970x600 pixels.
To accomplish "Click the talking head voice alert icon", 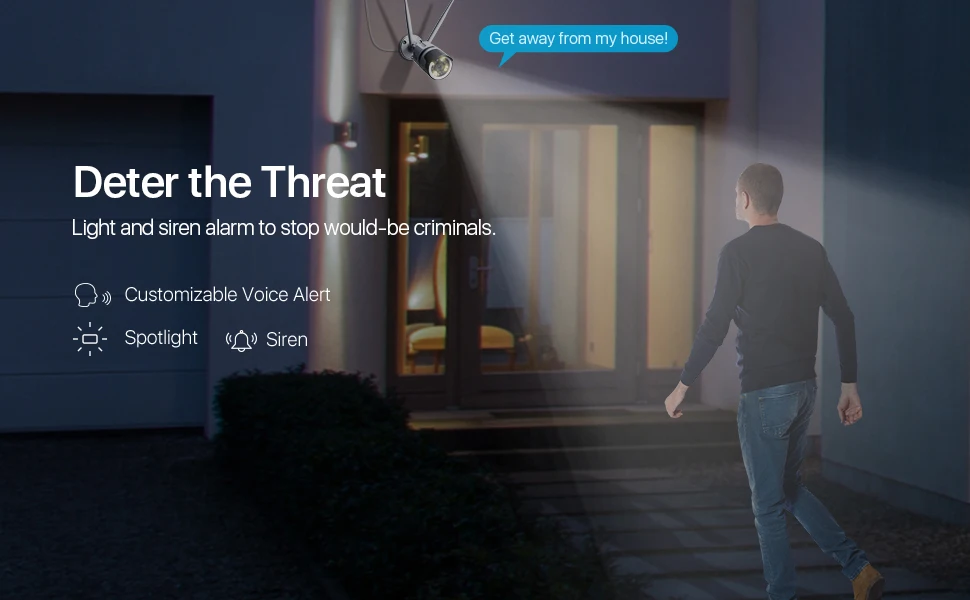I will [92, 295].
